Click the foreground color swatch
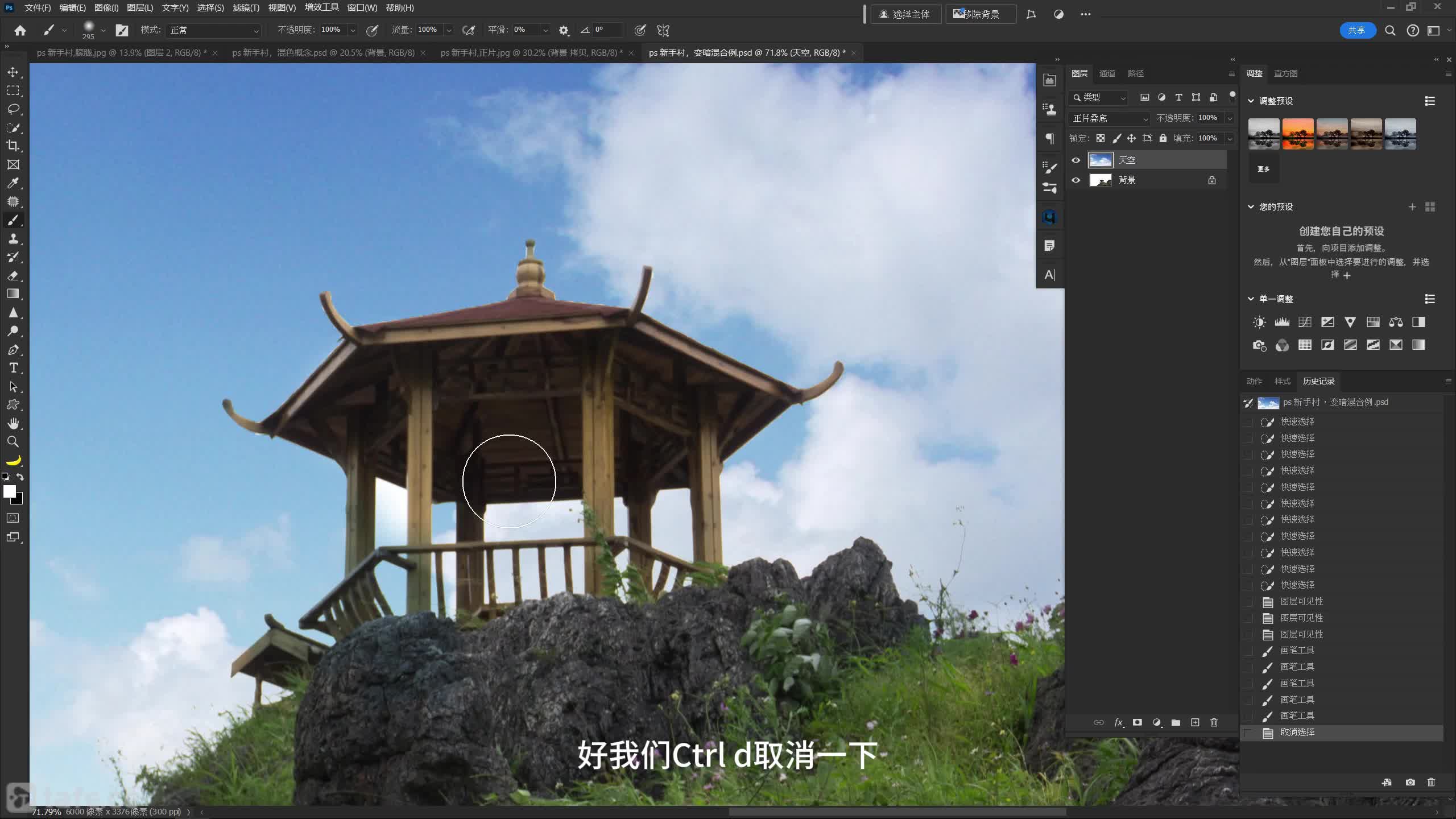The image size is (1456, 819). [x=9, y=491]
